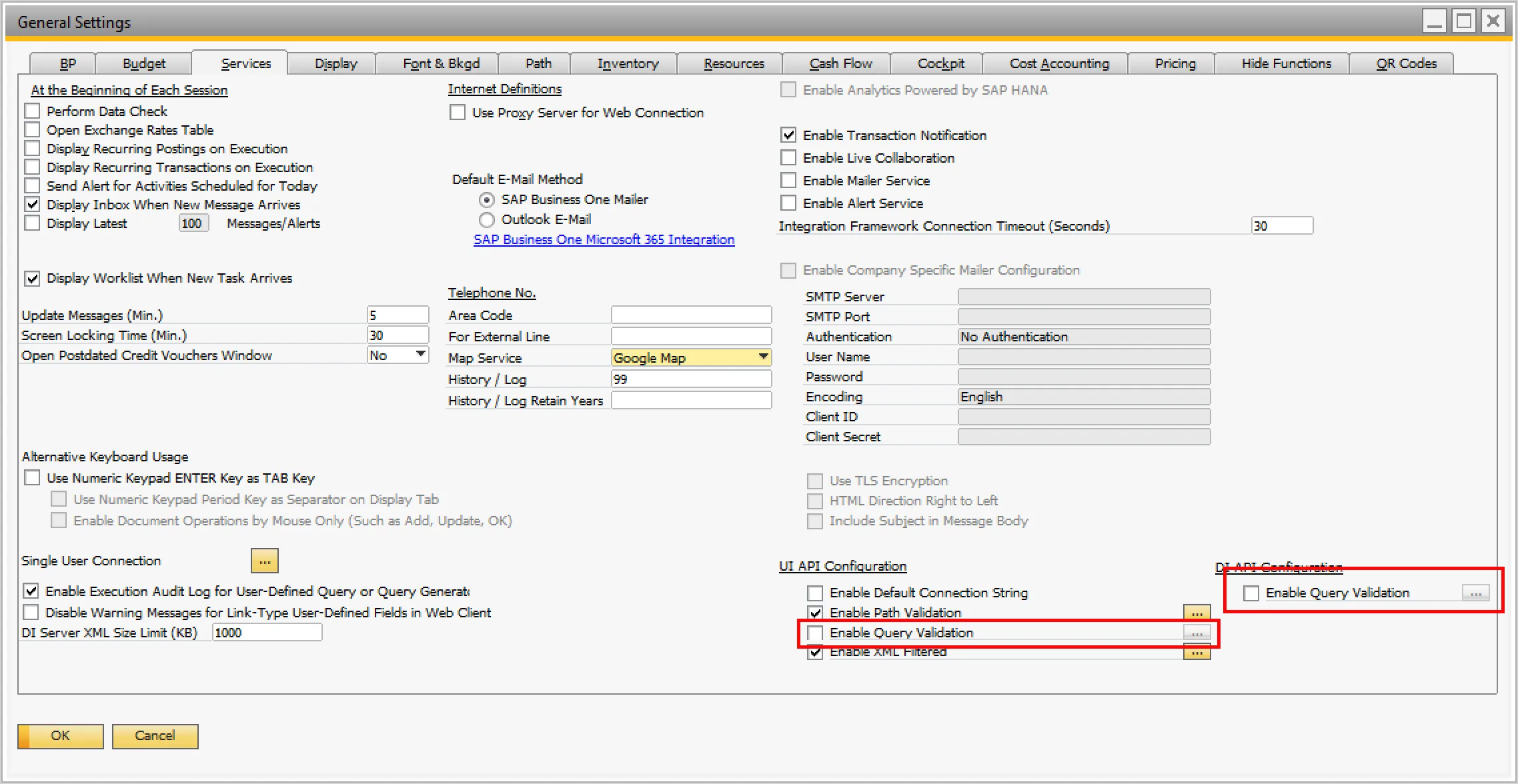The image size is (1518, 784).
Task: Tick DI API Enable Query Validation checkbox
Action: tap(1251, 593)
